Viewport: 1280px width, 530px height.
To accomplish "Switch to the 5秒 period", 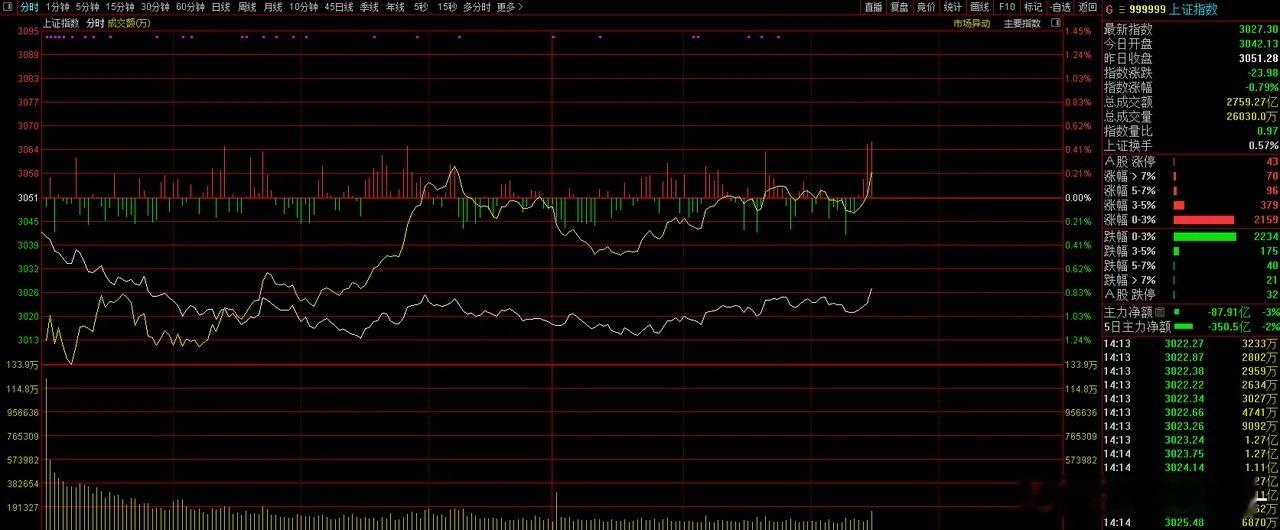I will (420, 7).
